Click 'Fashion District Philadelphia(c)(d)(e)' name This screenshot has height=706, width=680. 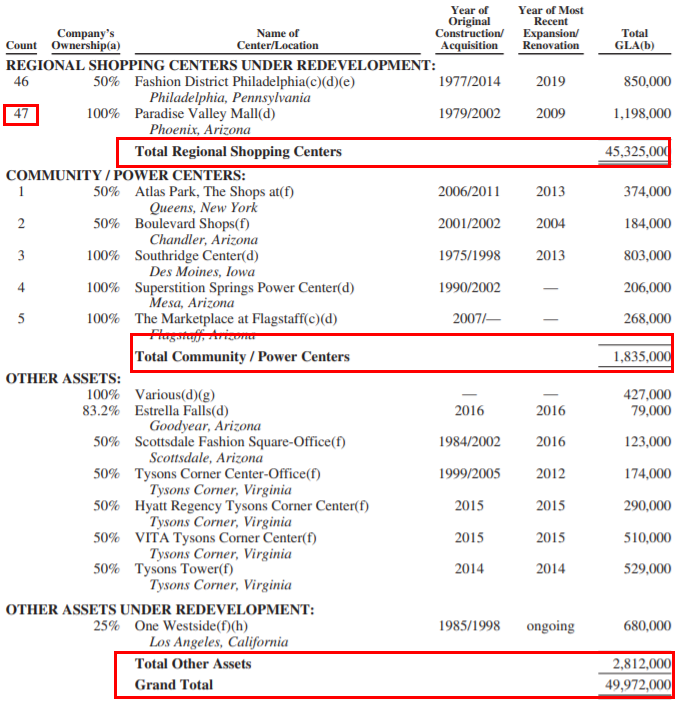point(245,82)
